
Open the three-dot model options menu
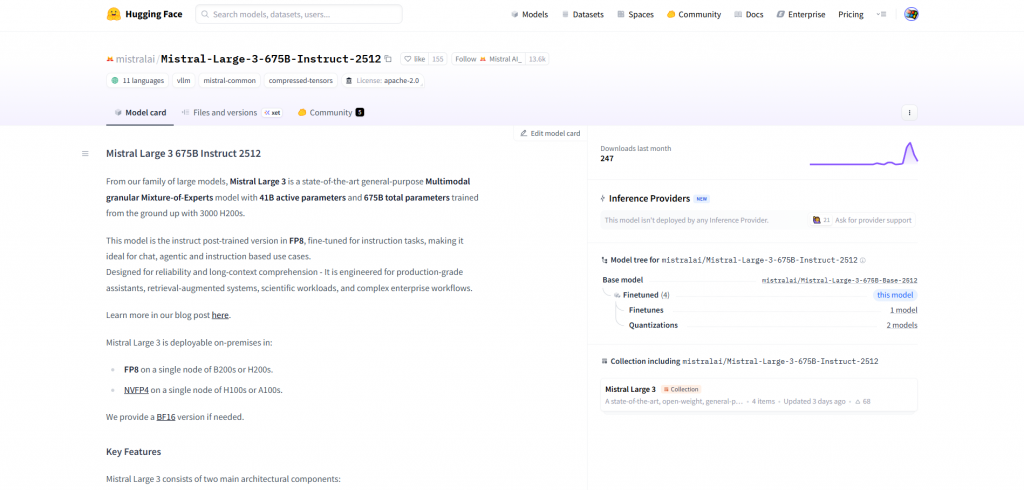[x=909, y=112]
